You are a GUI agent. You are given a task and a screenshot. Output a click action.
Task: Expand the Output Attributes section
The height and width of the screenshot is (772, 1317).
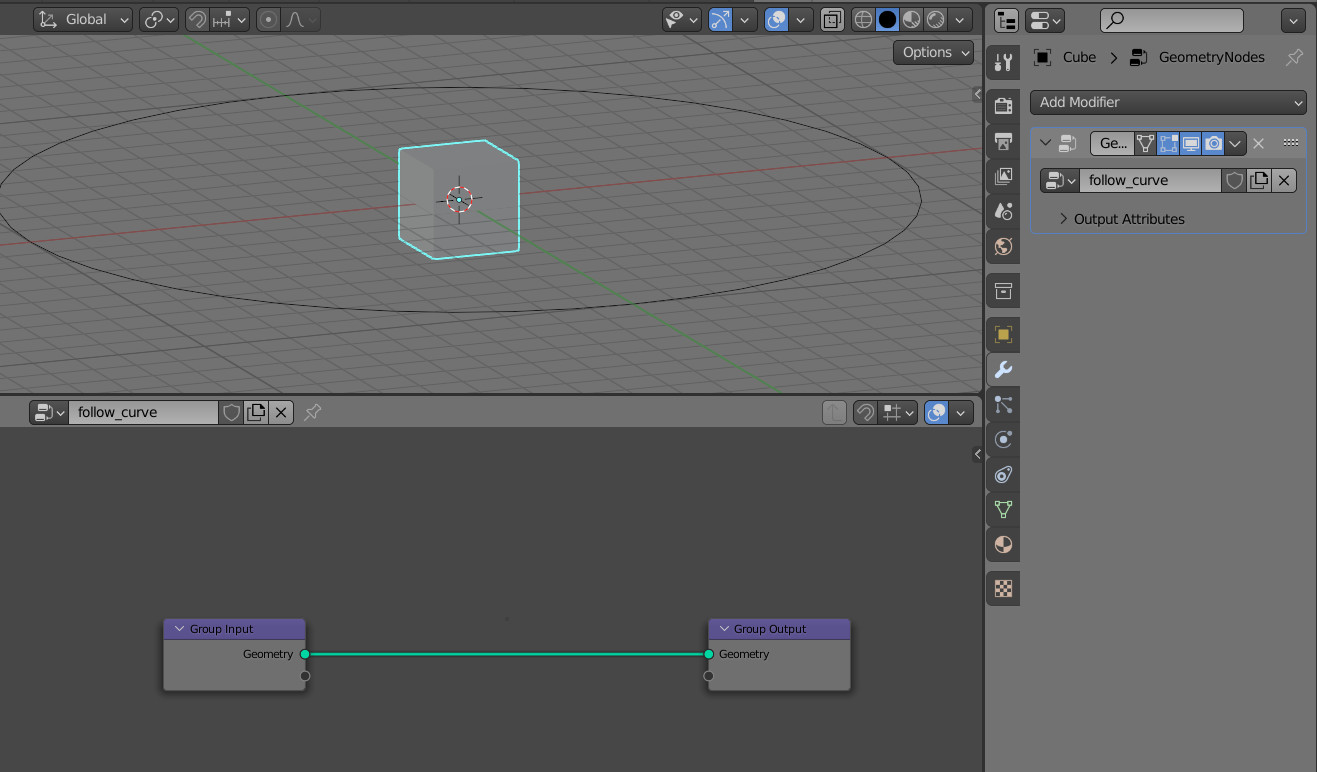1128,219
